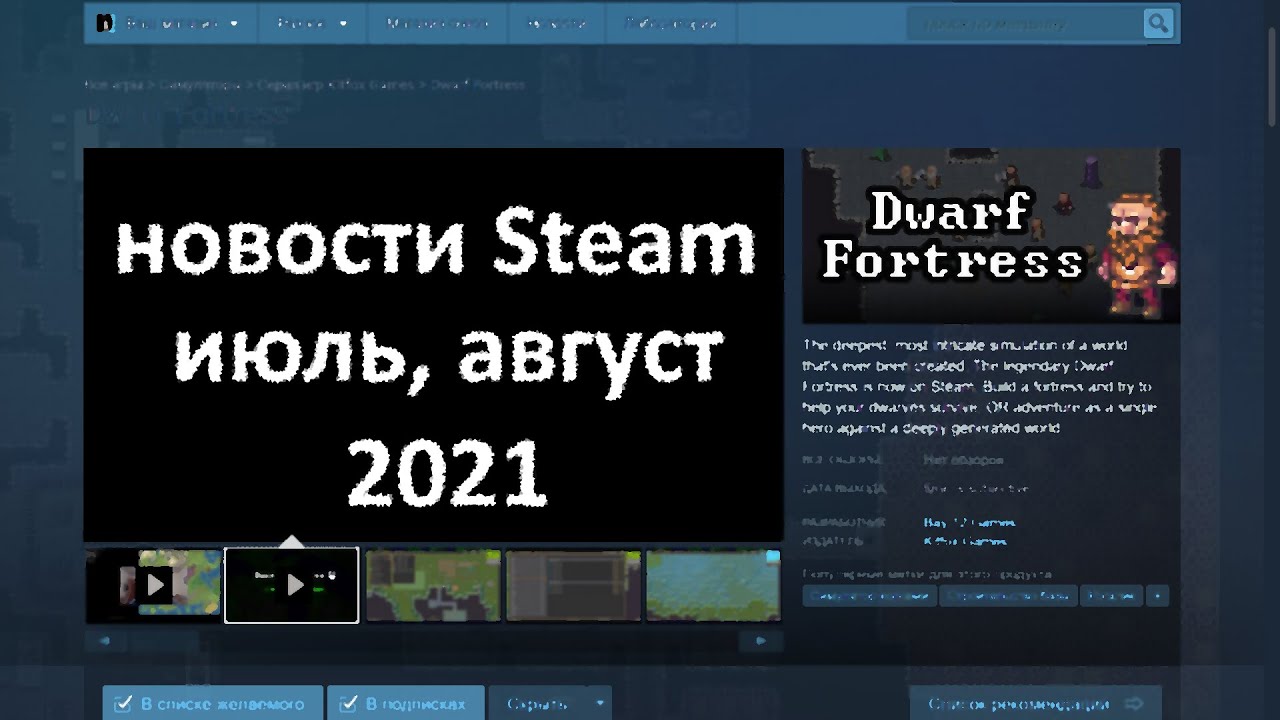Open publisher link Kitfox Games
The image size is (1280, 720).
click(x=965, y=541)
